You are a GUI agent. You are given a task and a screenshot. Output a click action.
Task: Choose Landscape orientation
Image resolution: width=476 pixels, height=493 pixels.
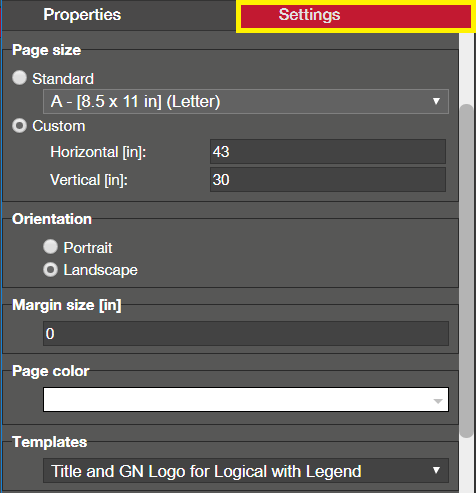[50, 270]
